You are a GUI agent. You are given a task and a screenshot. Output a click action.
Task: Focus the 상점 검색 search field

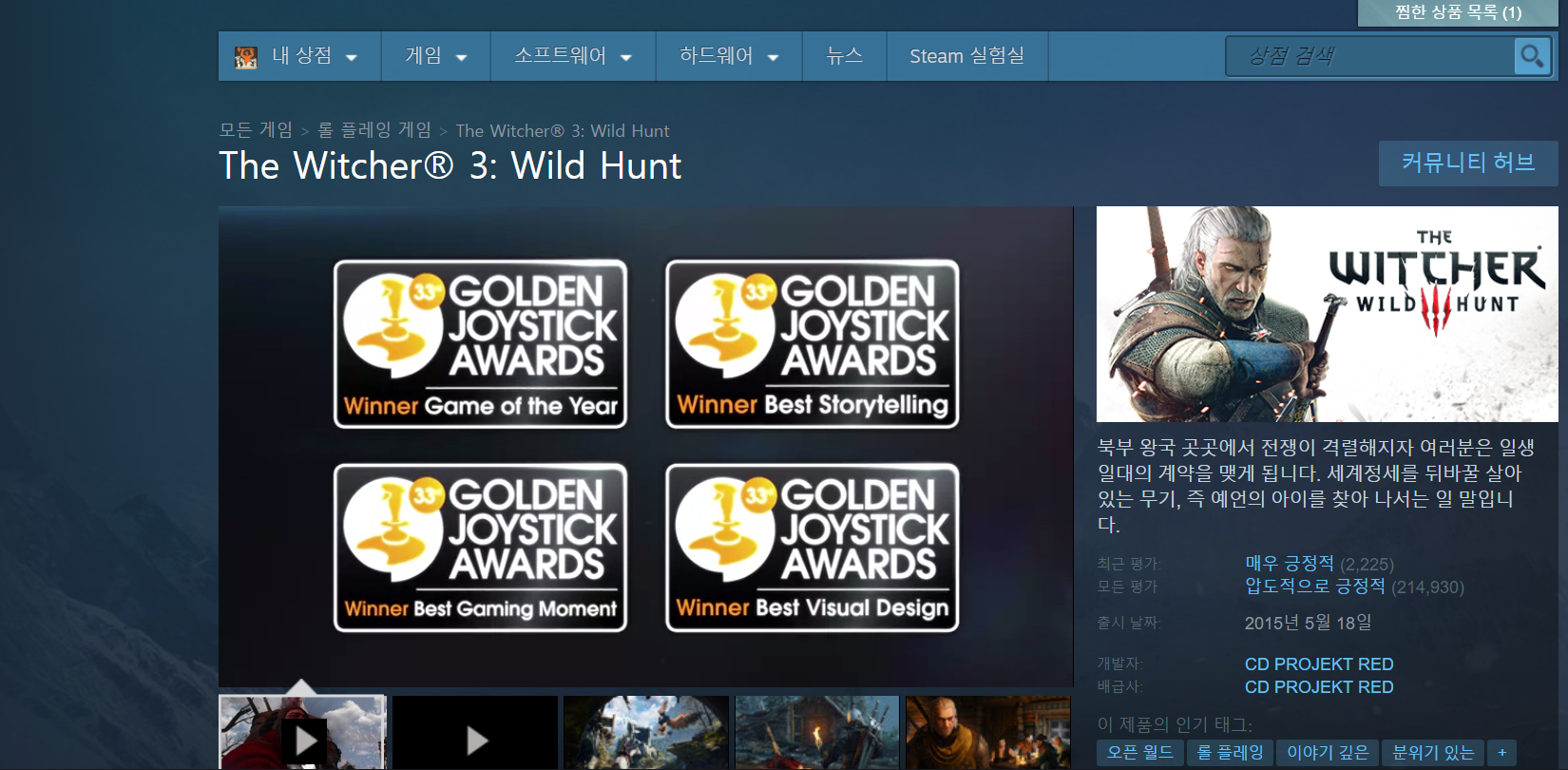point(1368,56)
